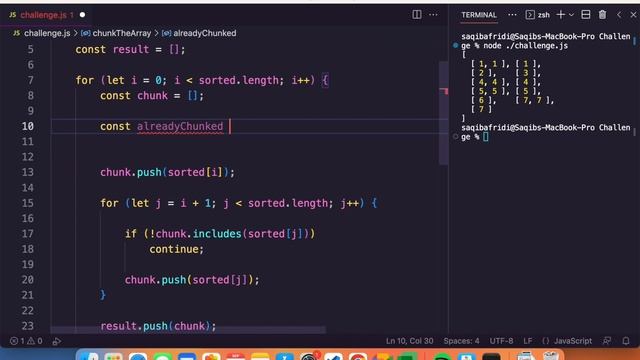The width and height of the screenshot is (640, 360).
Task: Open the editor More Actions ellipsis
Action: coord(433,15)
